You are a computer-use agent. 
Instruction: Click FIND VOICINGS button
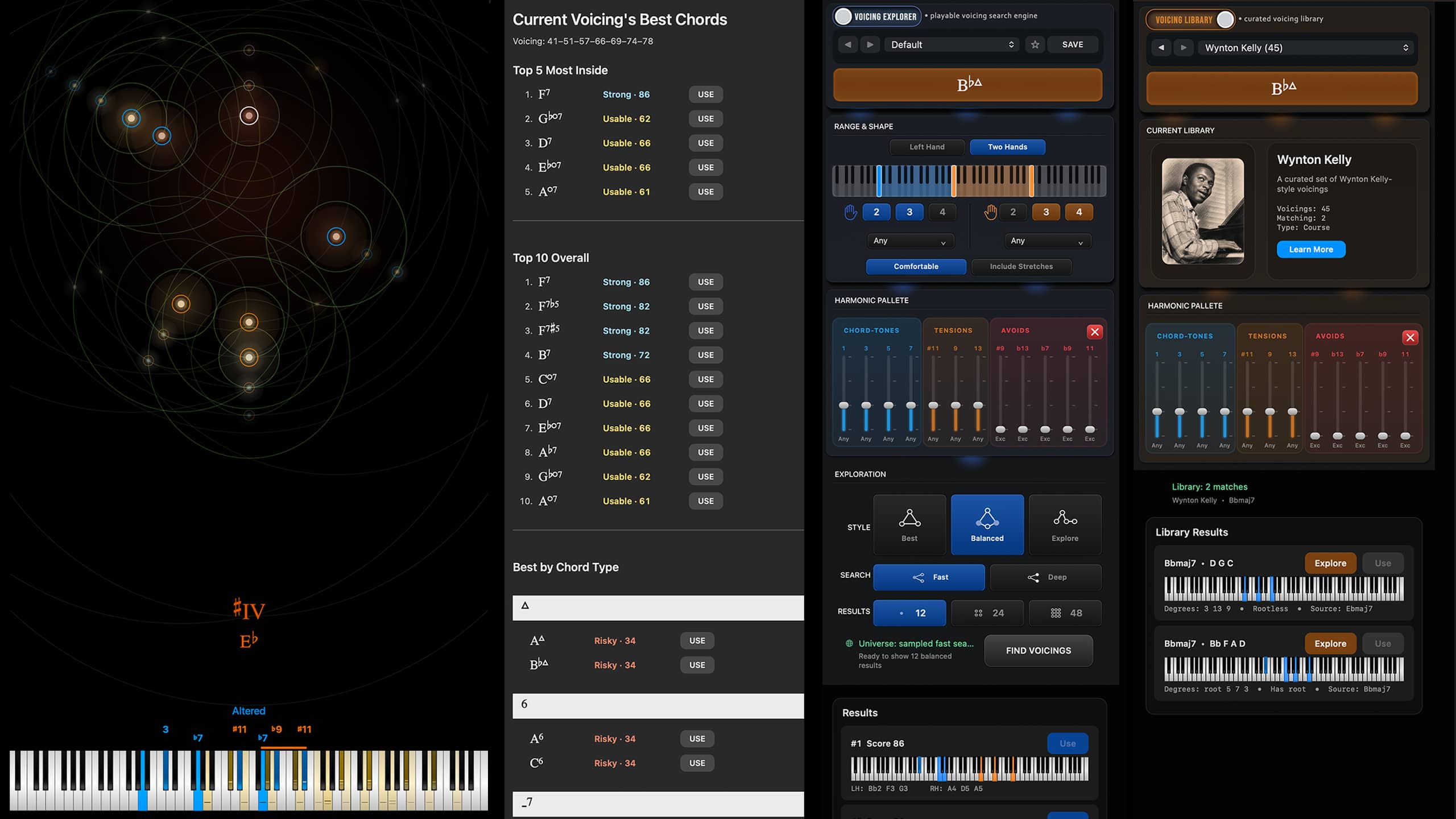1039,651
